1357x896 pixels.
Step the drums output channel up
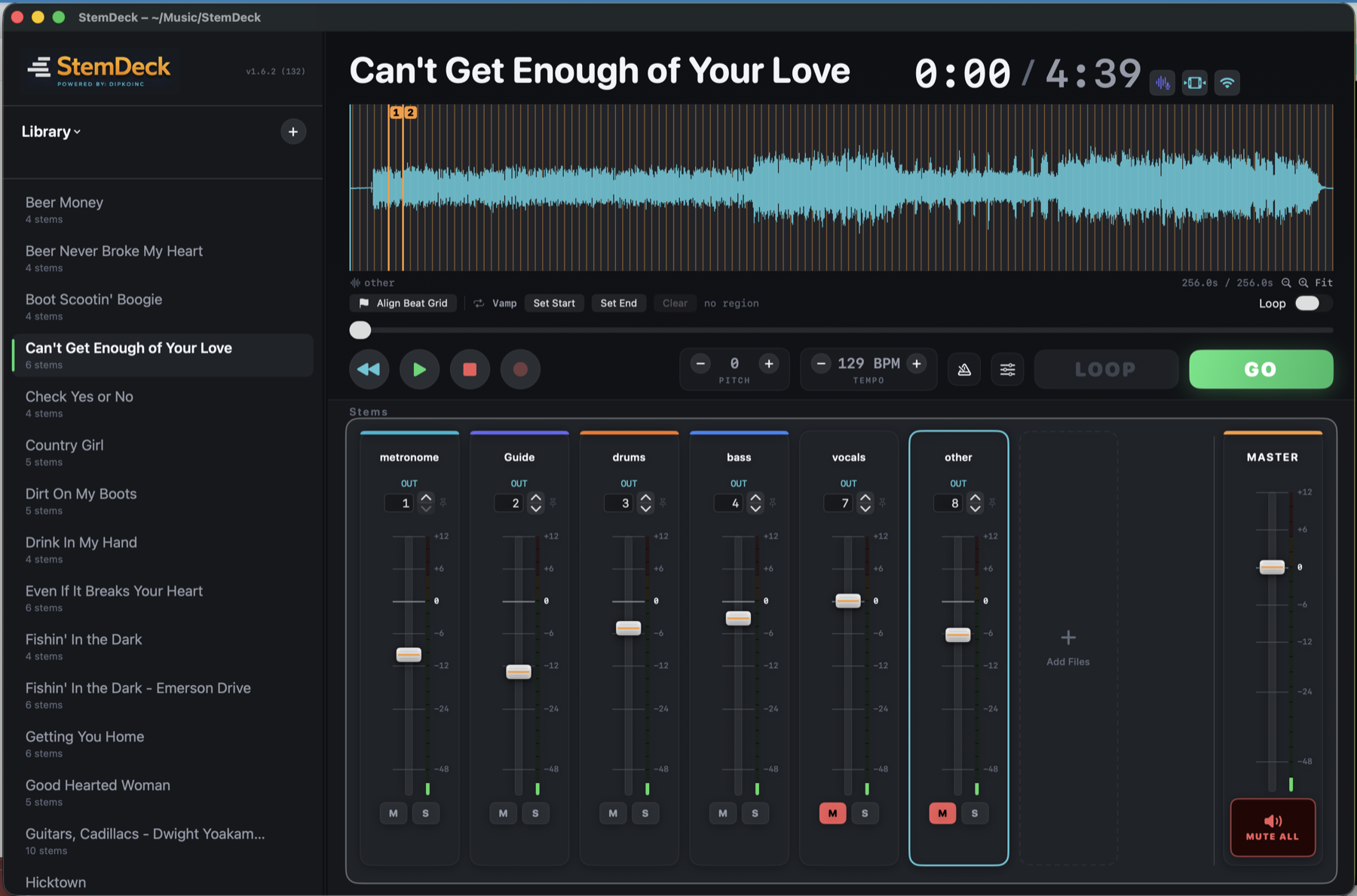tap(645, 497)
